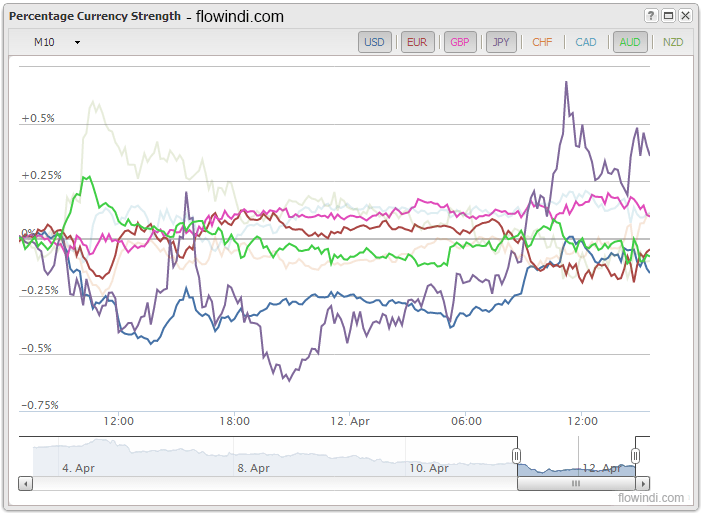This screenshot has width=703, height=515.
Task: Click the empty scrollbar track near 8. Apr
Action: [x=254, y=483]
